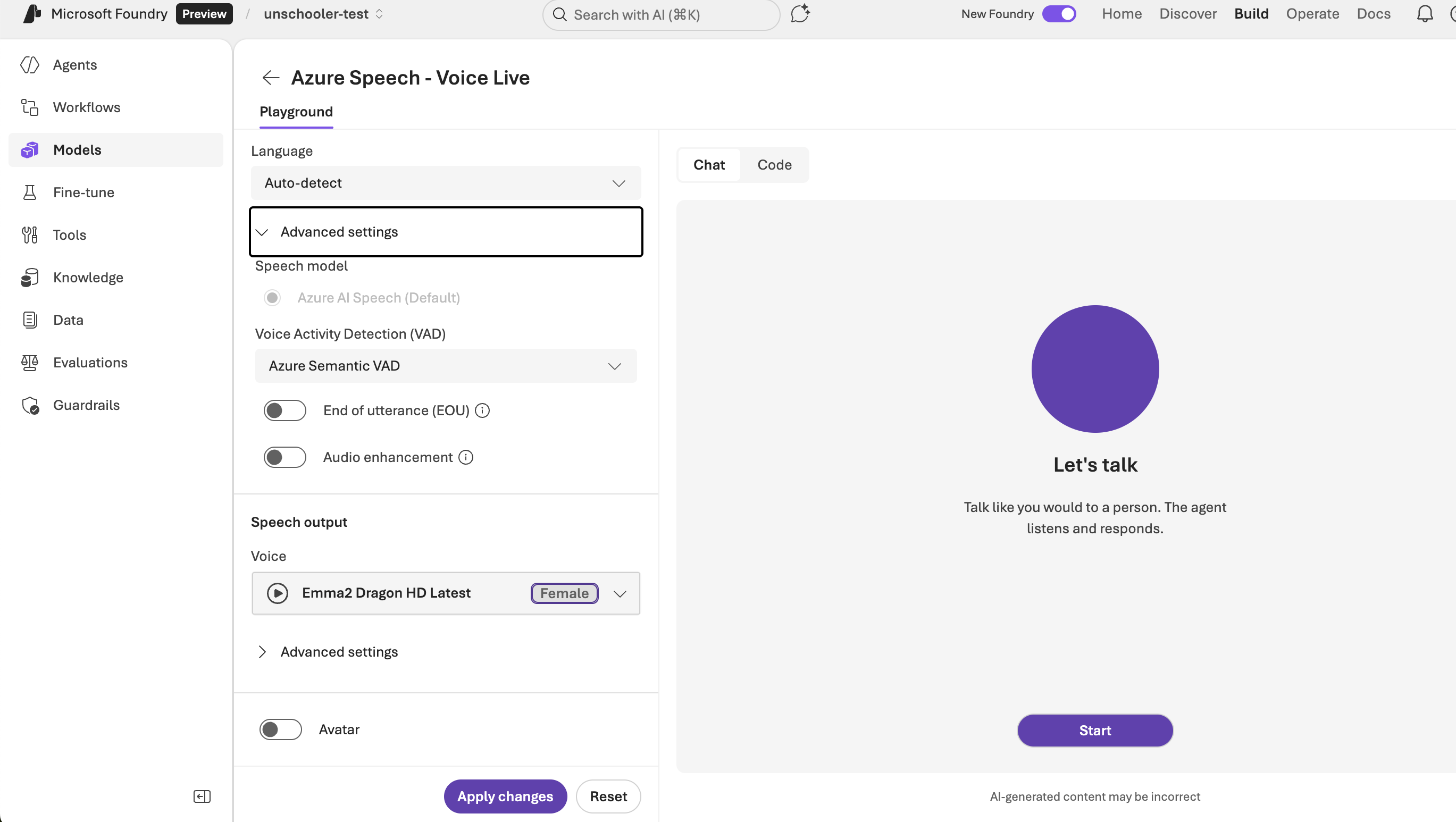Open Guardrails from the sidebar

click(86, 405)
